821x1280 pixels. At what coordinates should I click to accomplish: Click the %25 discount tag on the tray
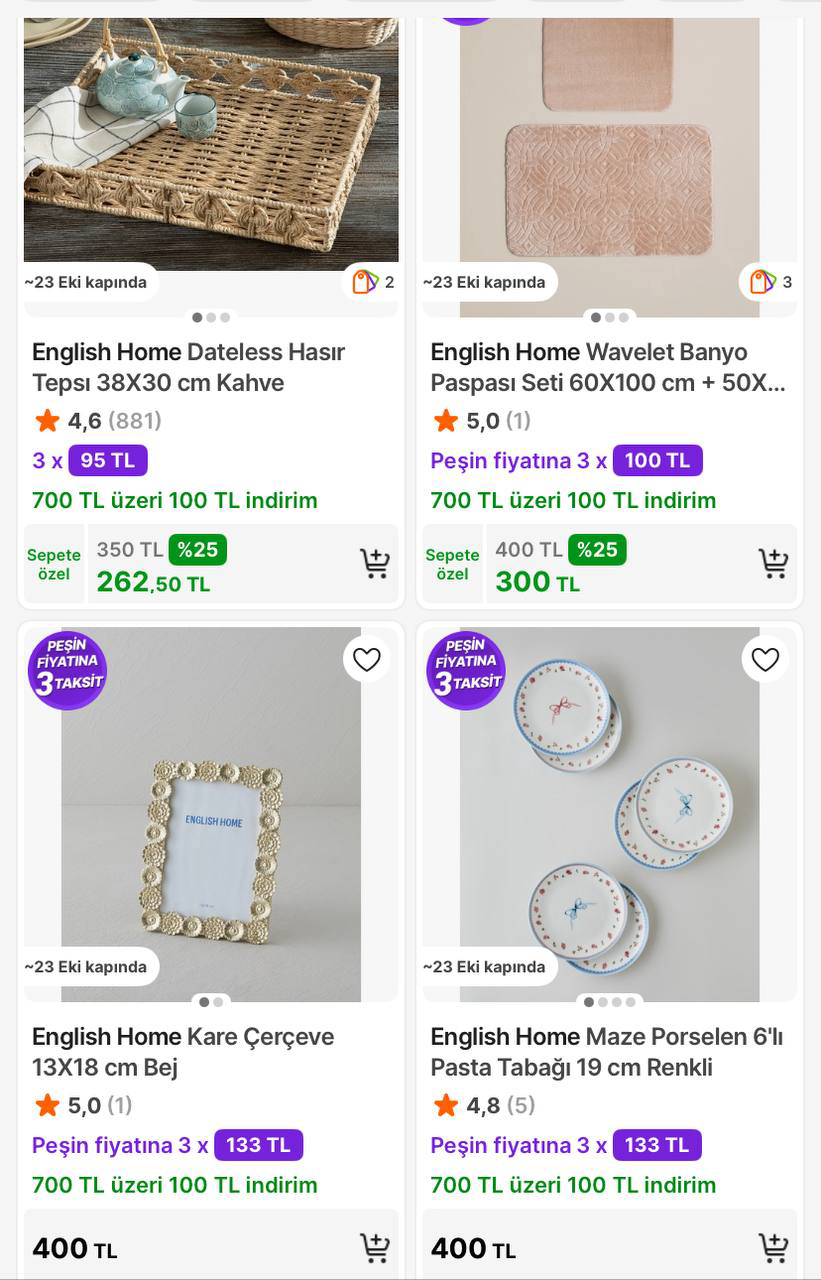click(198, 550)
